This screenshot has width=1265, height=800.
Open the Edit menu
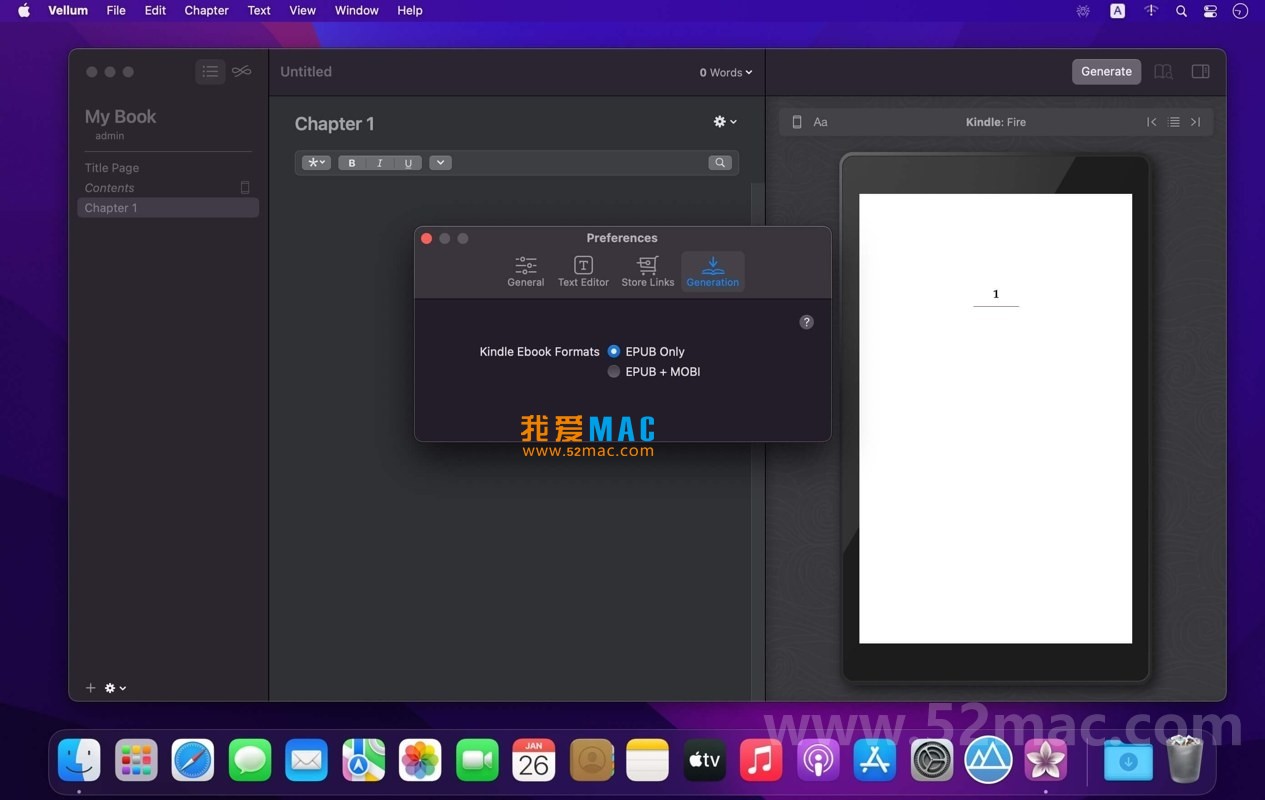[x=155, y=10]
